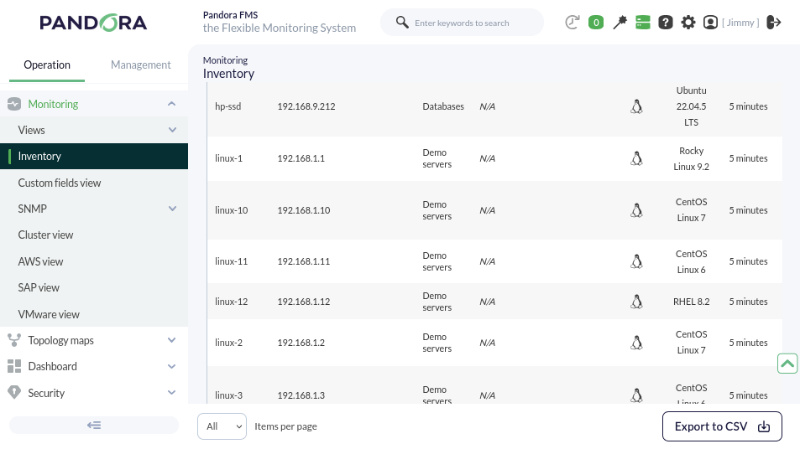The width and height of the screenshot is (800, 449).
Task: Open the green server status icon
Action: pyautogui.click(x=643, y=22)
